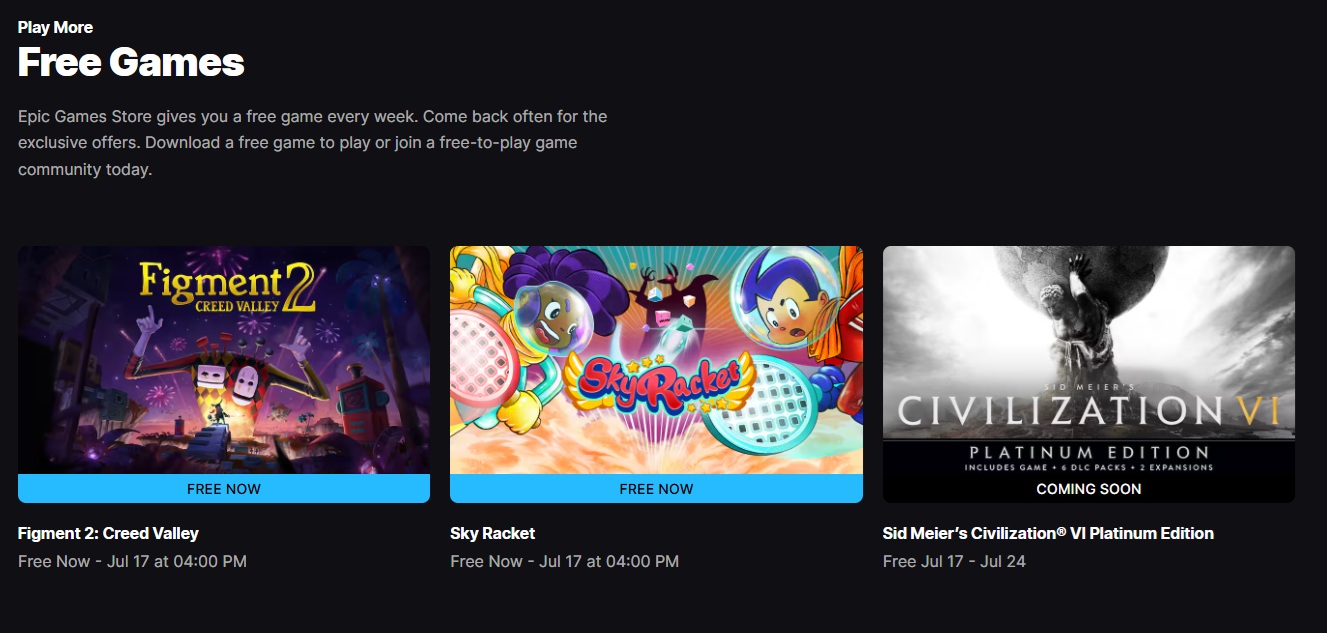Click the Figment 2 Free Now date line
The image size is (1327, 633).
pyautogui.click(x=132, y=561)
